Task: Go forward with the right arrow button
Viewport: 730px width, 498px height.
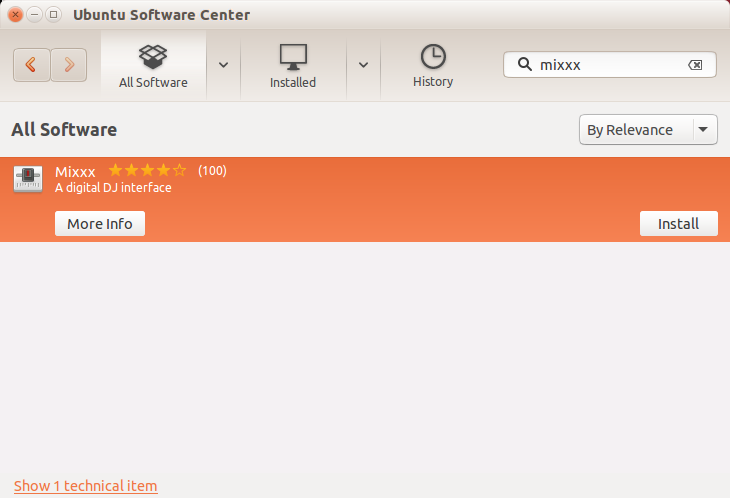Action: point(69,65)
